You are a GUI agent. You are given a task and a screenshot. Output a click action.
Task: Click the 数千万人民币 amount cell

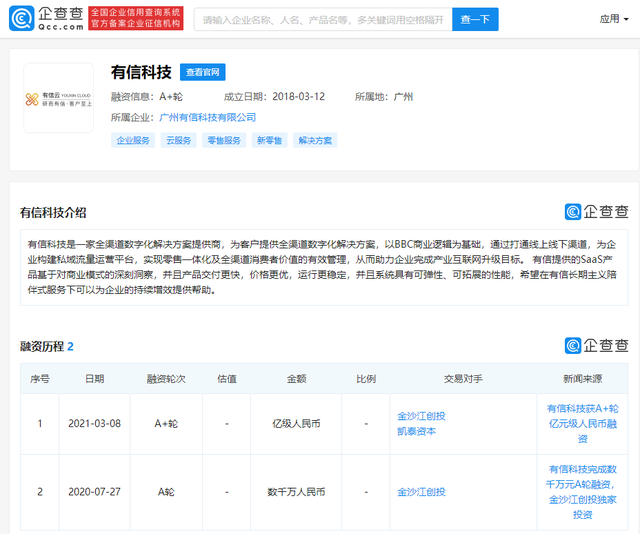point(296,492)
